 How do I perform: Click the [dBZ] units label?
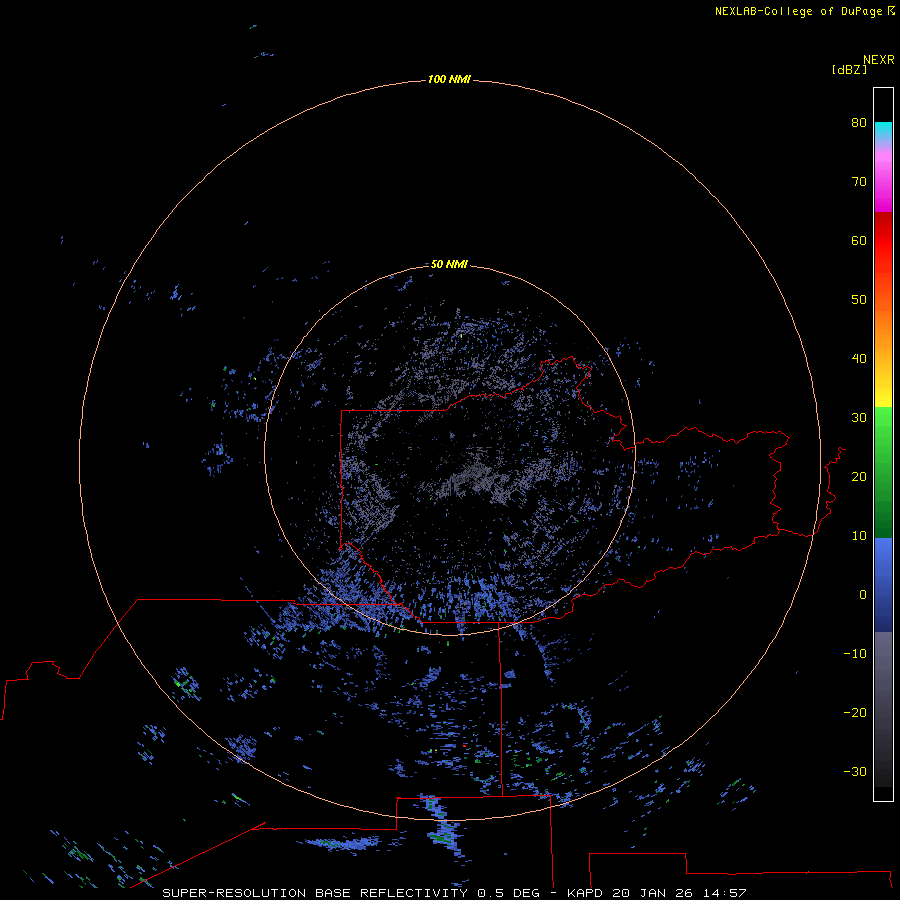(x=849, y=69)
